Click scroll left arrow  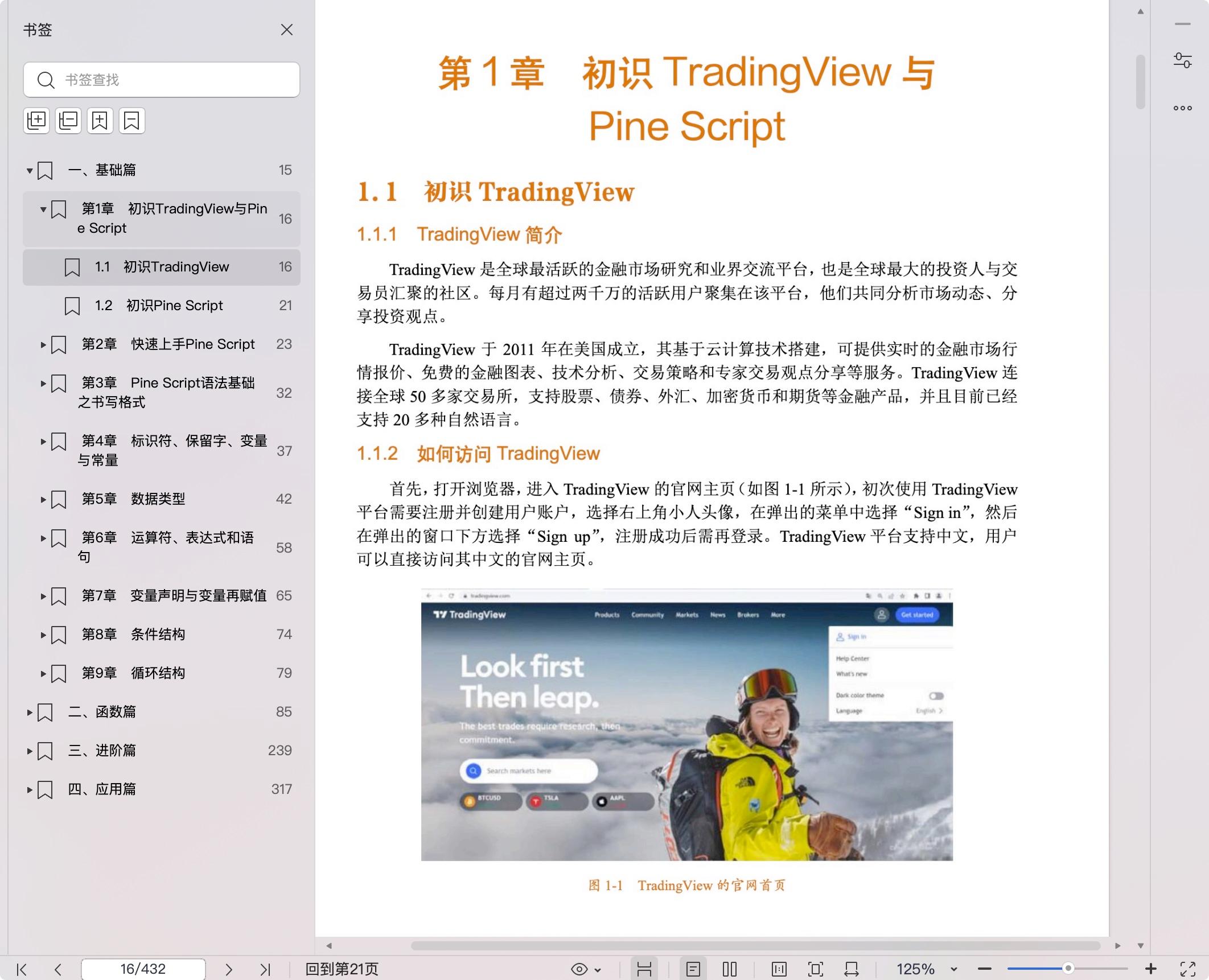pos(329,946)
